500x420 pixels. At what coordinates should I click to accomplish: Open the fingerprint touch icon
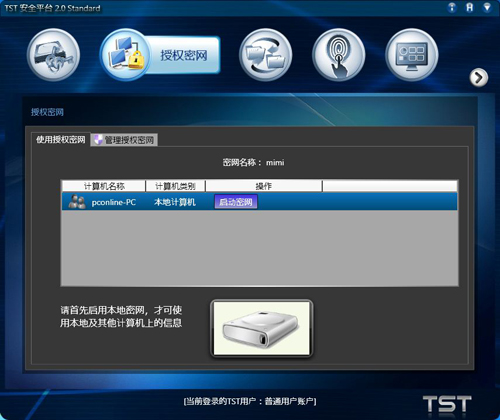click(x=339, y=55)
